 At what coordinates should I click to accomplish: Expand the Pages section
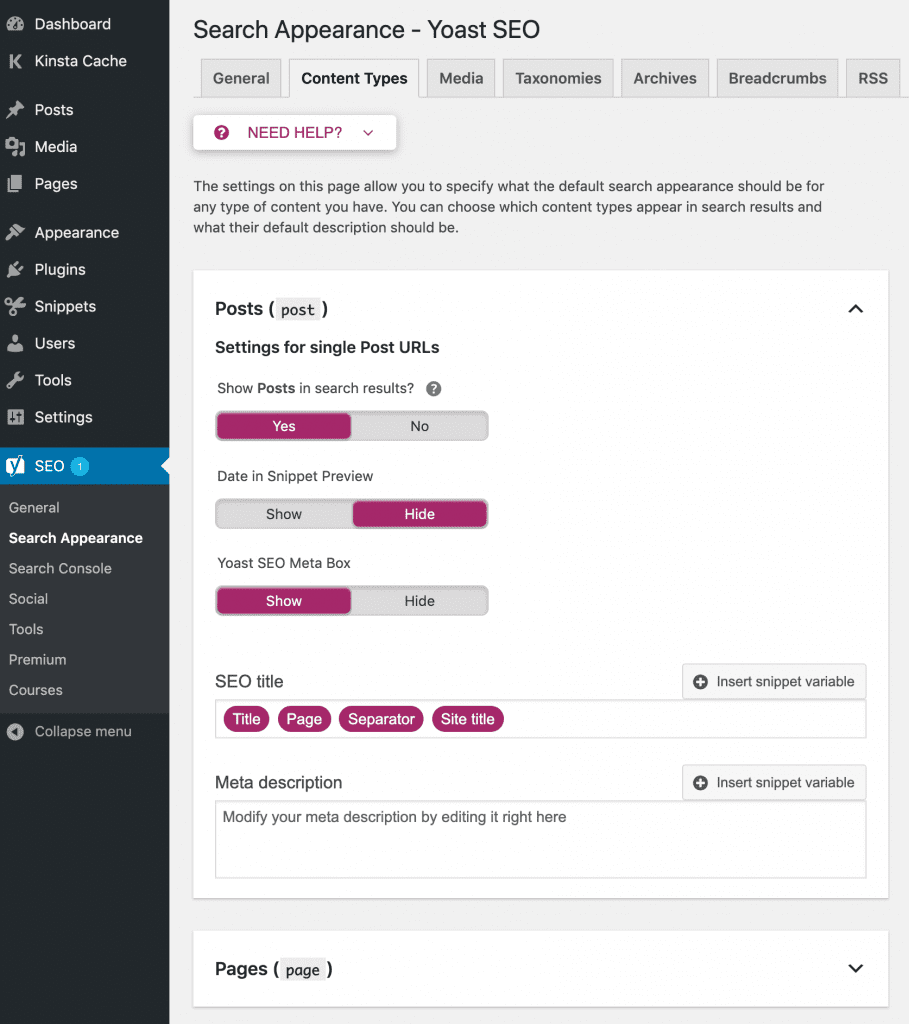pos(855,969)
